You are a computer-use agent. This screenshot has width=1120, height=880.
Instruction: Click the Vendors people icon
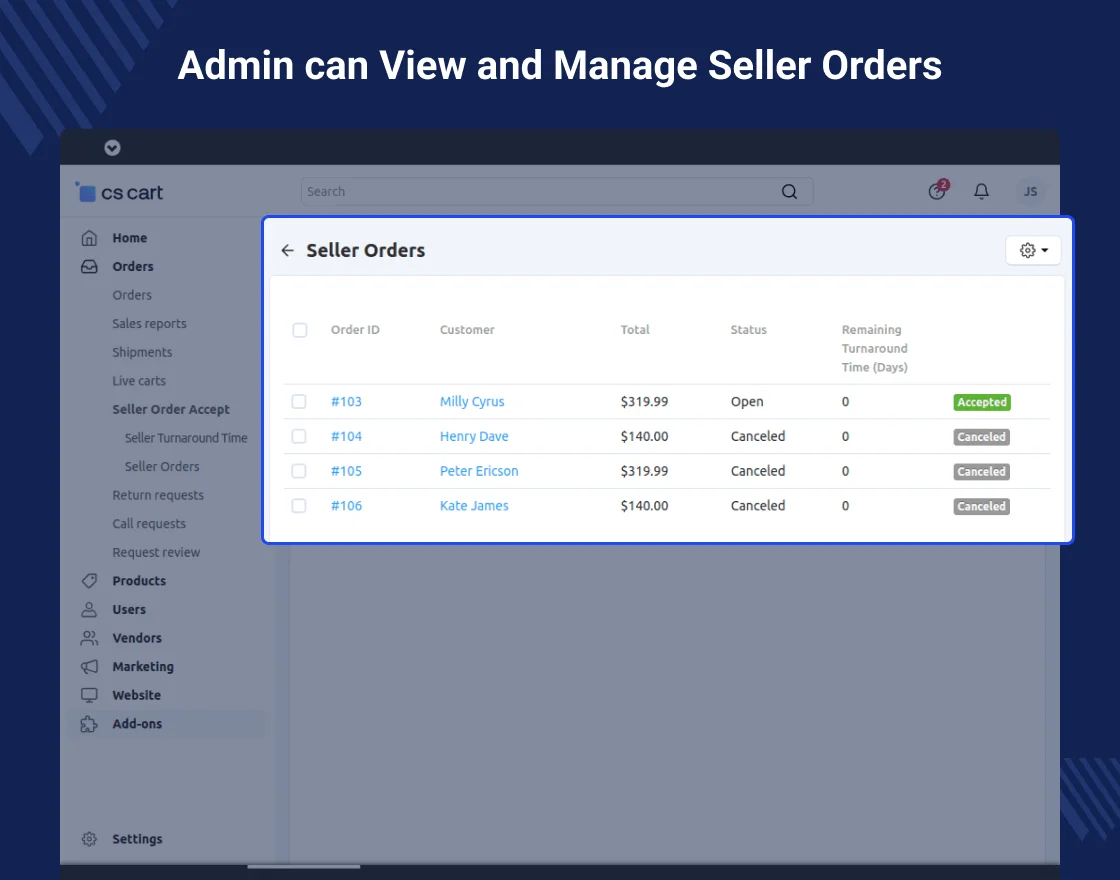click(90, 638)
